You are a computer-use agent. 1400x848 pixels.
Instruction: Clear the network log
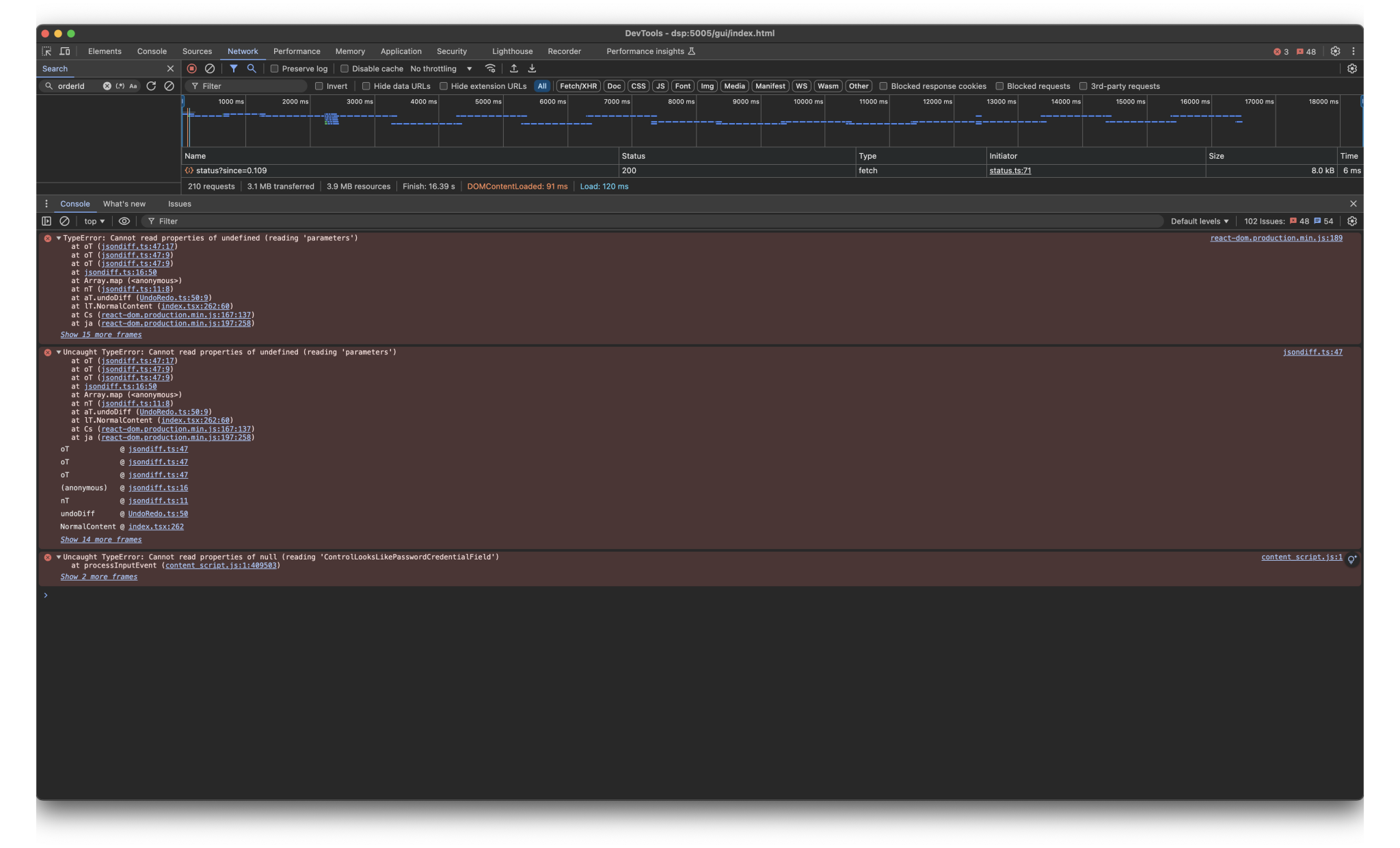click(x=210, y=68)
